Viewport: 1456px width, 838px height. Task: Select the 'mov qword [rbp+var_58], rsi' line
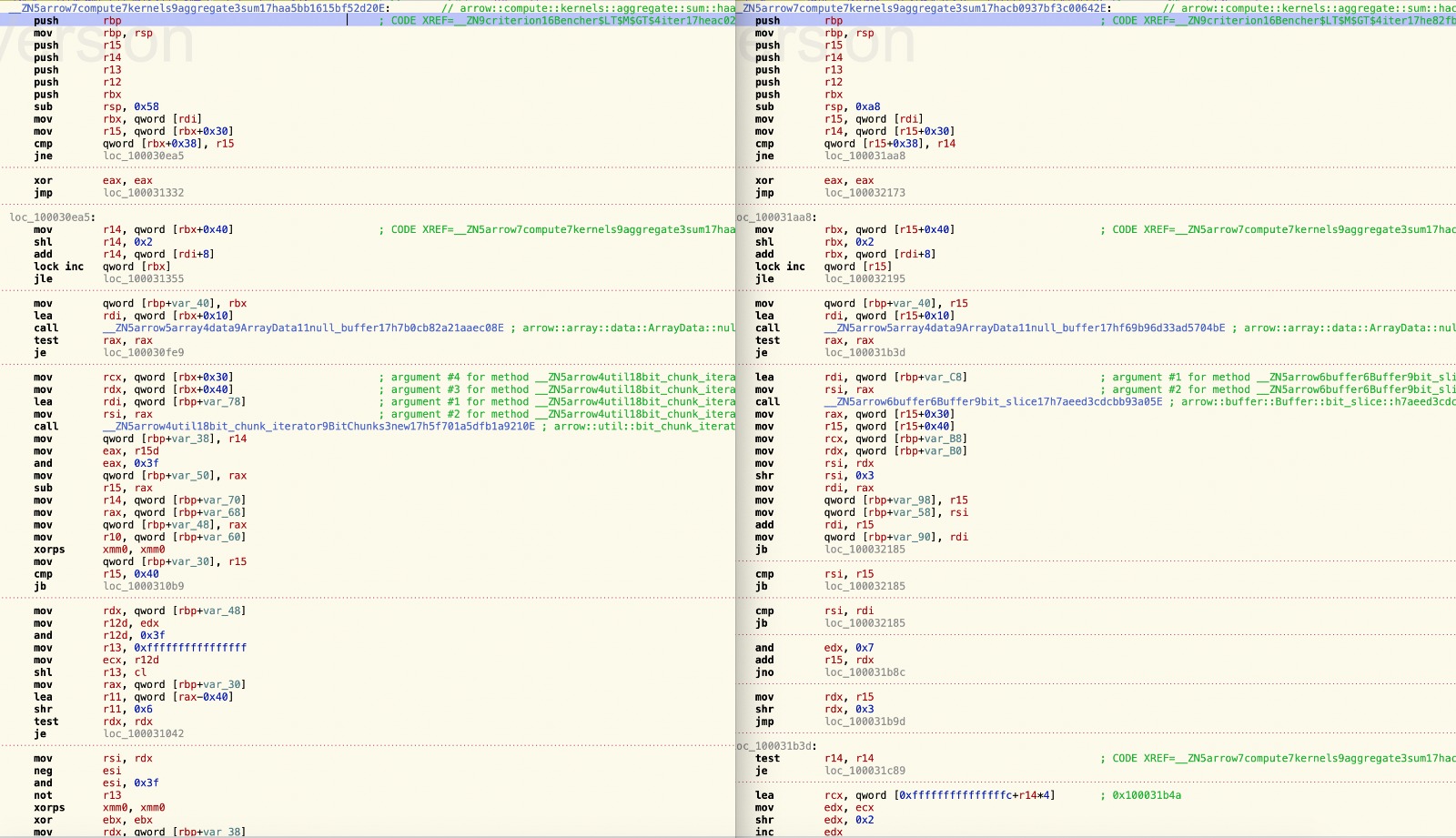pos(862,512)
